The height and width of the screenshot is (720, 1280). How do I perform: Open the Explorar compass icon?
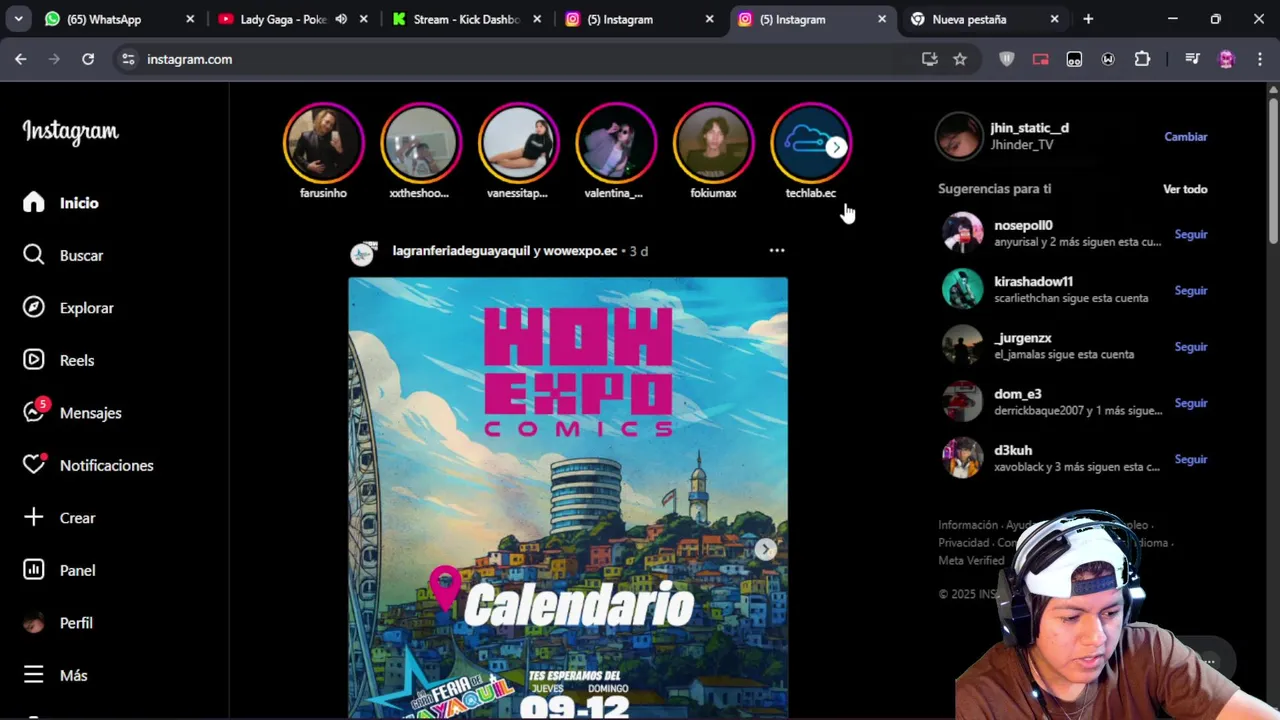[x=34, y=308]
